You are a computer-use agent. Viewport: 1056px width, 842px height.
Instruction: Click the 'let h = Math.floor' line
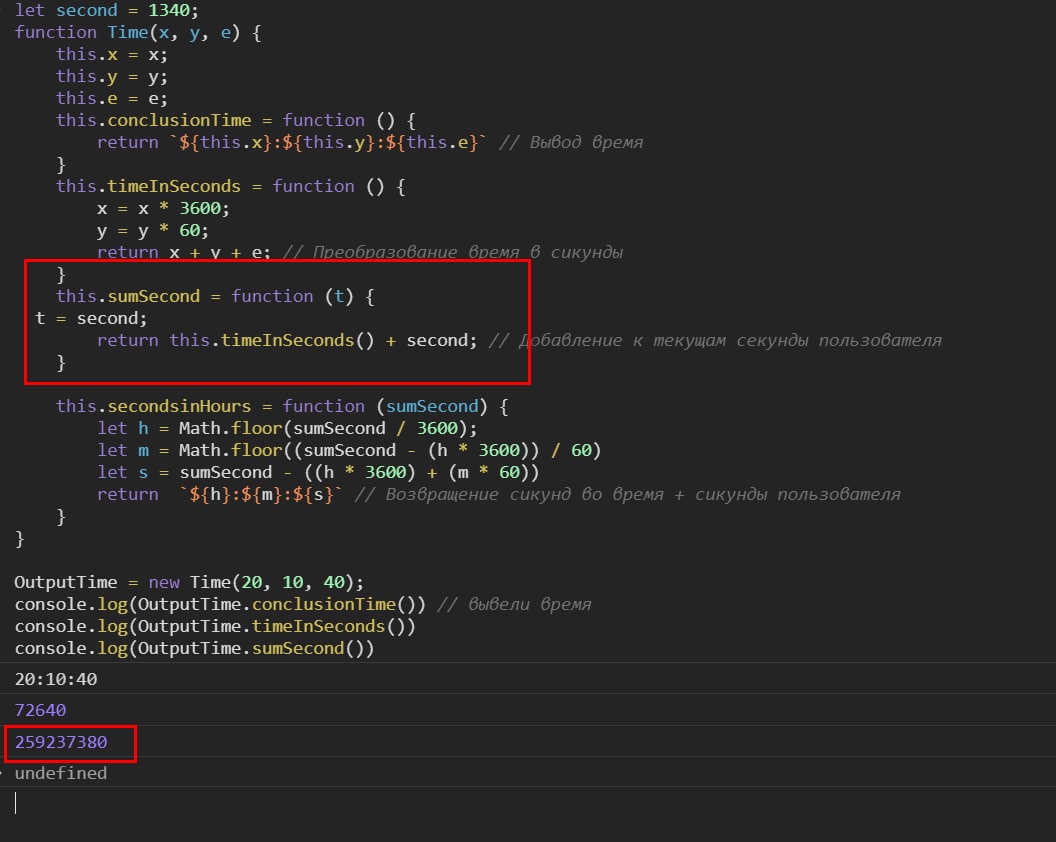(288, 428)
